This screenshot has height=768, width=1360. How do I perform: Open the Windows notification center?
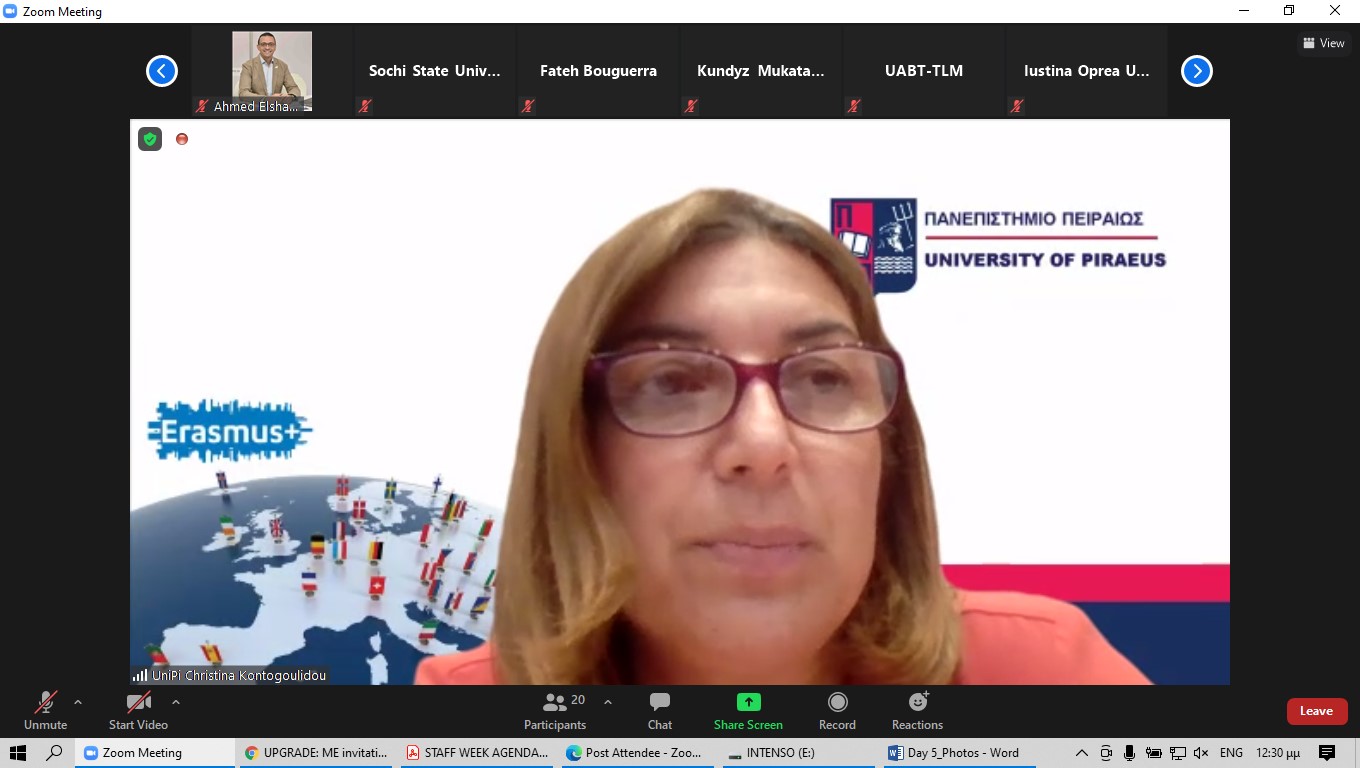click(x=1327, y=753)
